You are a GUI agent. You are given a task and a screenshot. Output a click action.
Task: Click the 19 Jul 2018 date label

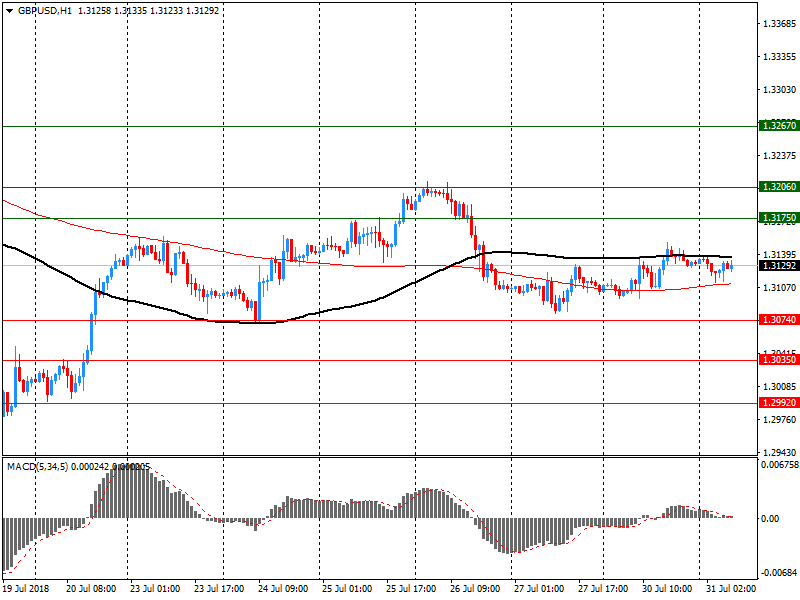click(30, 590)
